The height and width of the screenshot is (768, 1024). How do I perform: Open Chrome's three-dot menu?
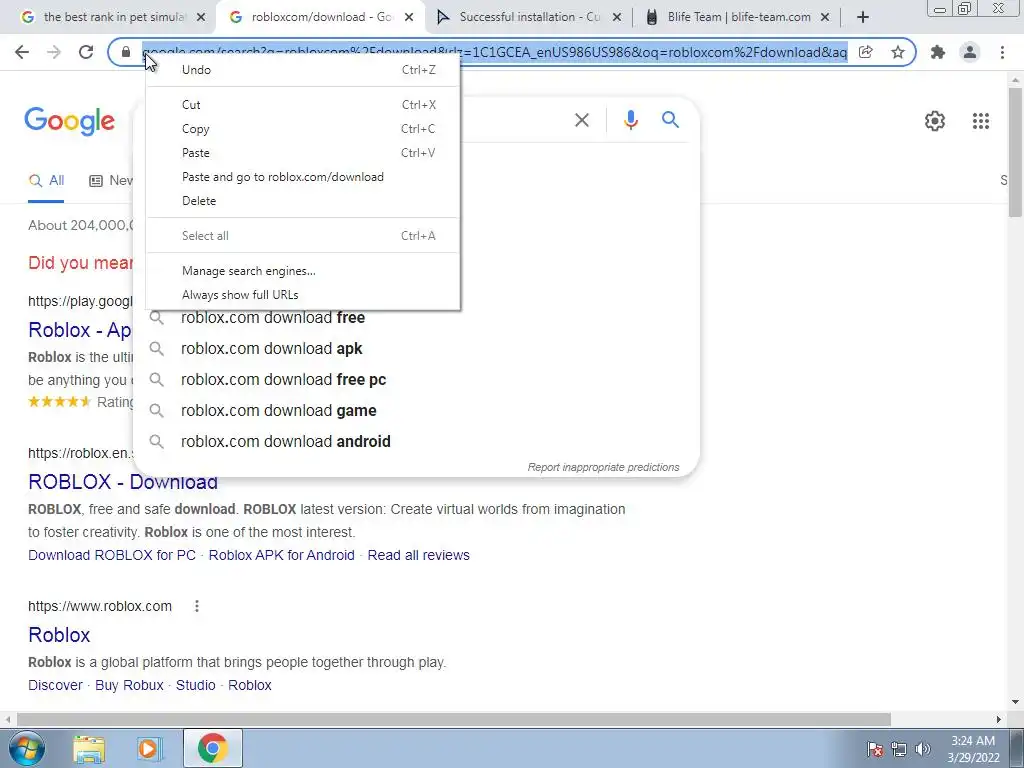pos(1002,52)
